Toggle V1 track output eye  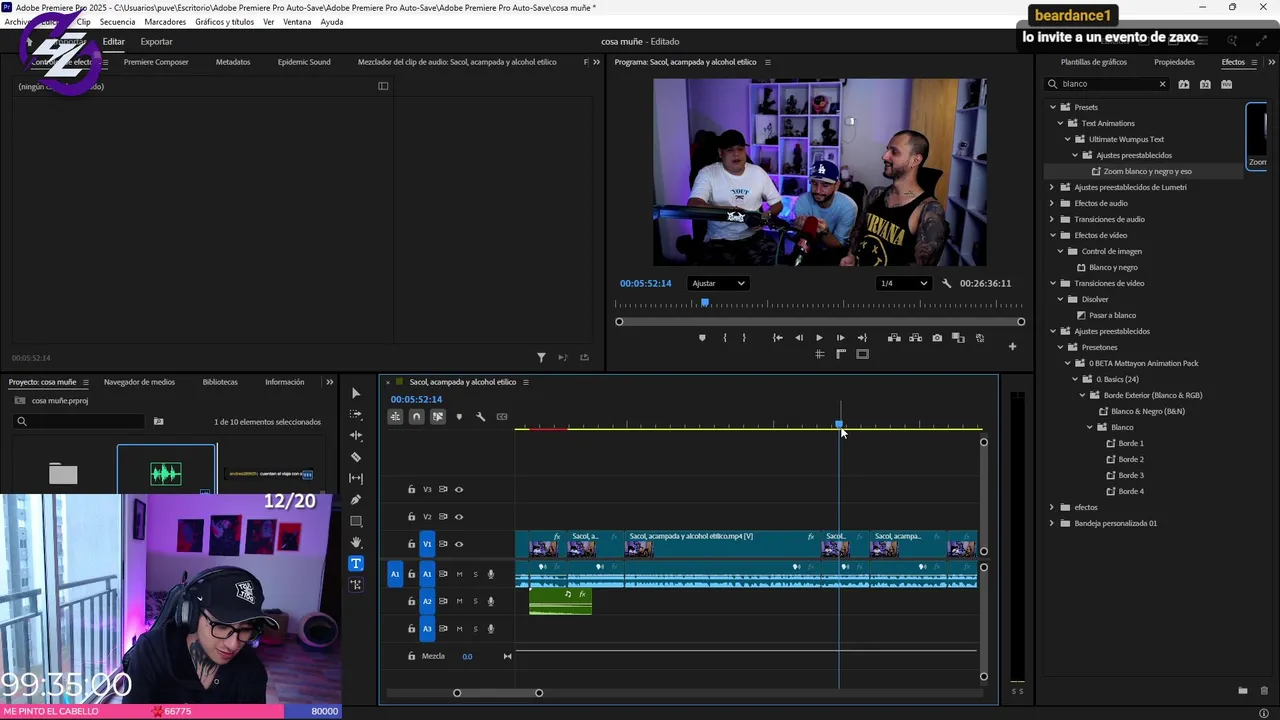coord(459,544)
